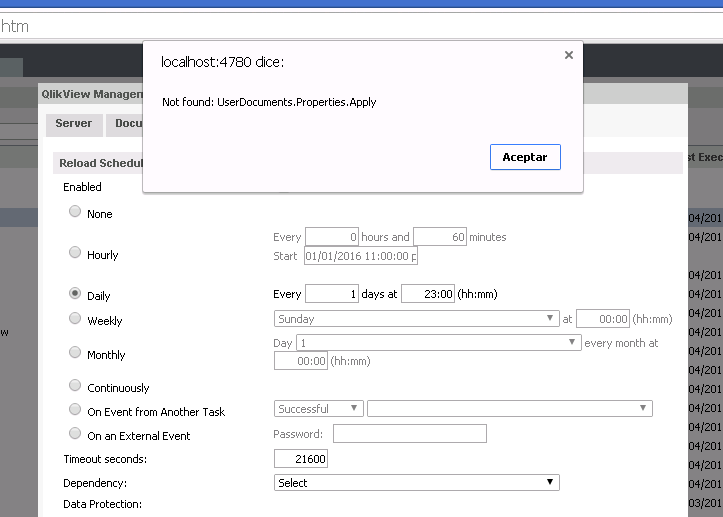Click the daily time field showing 23:00
The width and height of the screenshot is (723, 517).
pos(428,294)
